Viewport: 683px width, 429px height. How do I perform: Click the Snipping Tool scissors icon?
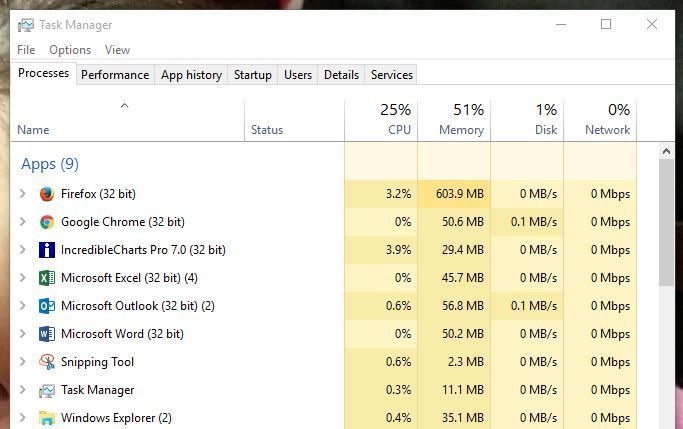tap(47, 362)
